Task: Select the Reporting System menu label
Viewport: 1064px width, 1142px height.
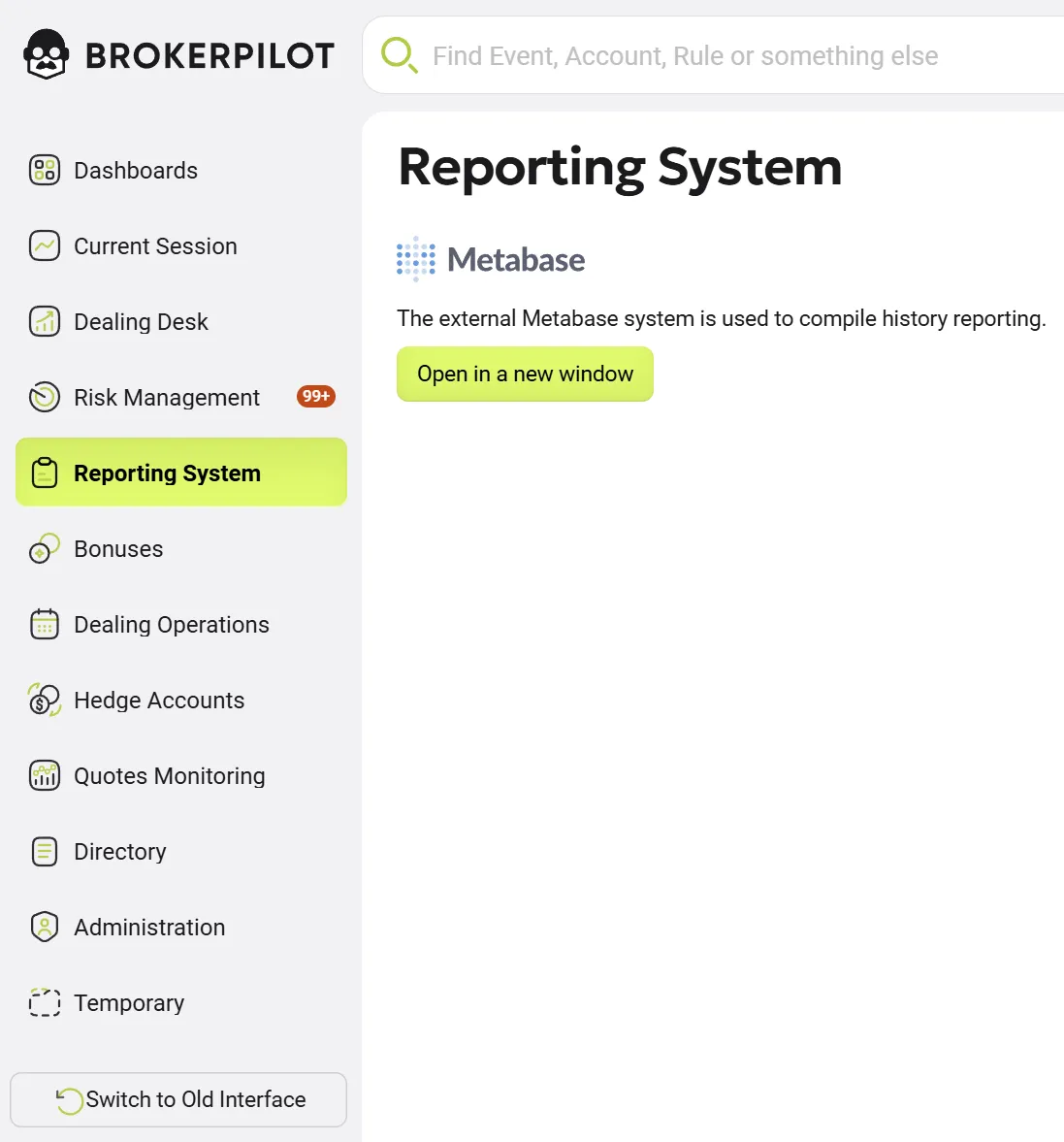Action: coord(167,473)
